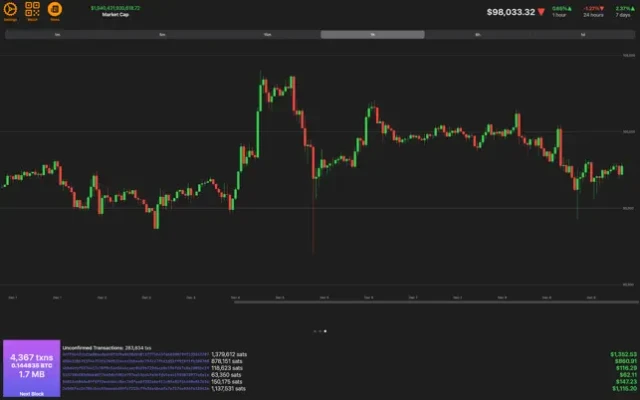Click the first page indicator dot
640x400 pixels.
pyautogui.click(x=314, y=330)
